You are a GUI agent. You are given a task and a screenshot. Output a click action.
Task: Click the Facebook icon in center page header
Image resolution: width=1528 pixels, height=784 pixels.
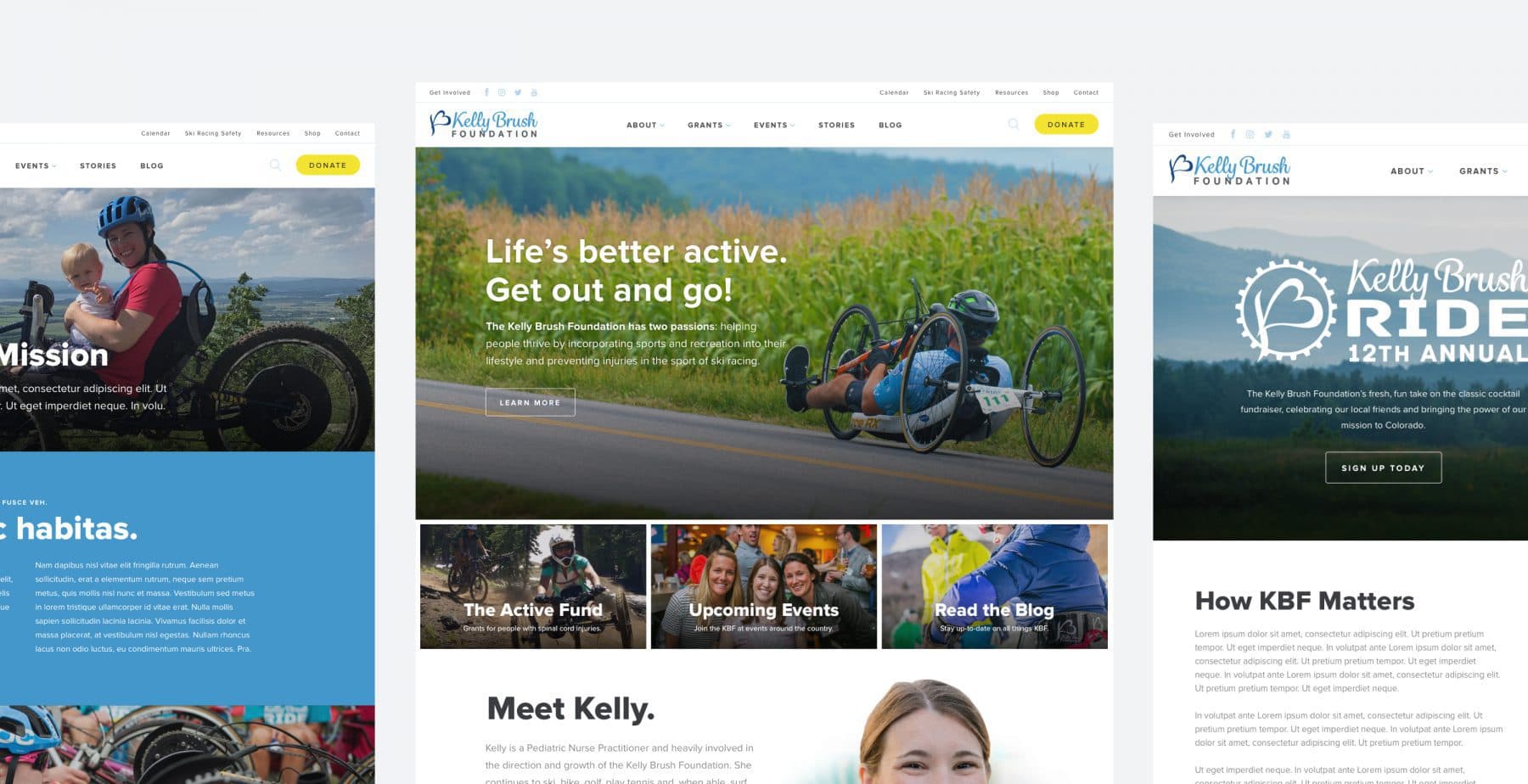[486, 92]
